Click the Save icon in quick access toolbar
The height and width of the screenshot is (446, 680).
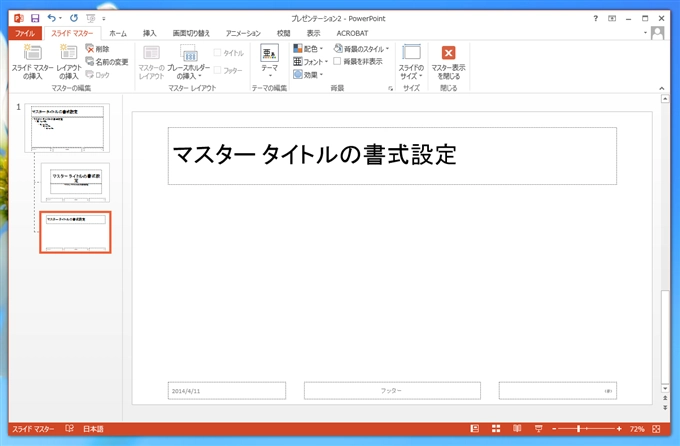click(x=35, y=18)
